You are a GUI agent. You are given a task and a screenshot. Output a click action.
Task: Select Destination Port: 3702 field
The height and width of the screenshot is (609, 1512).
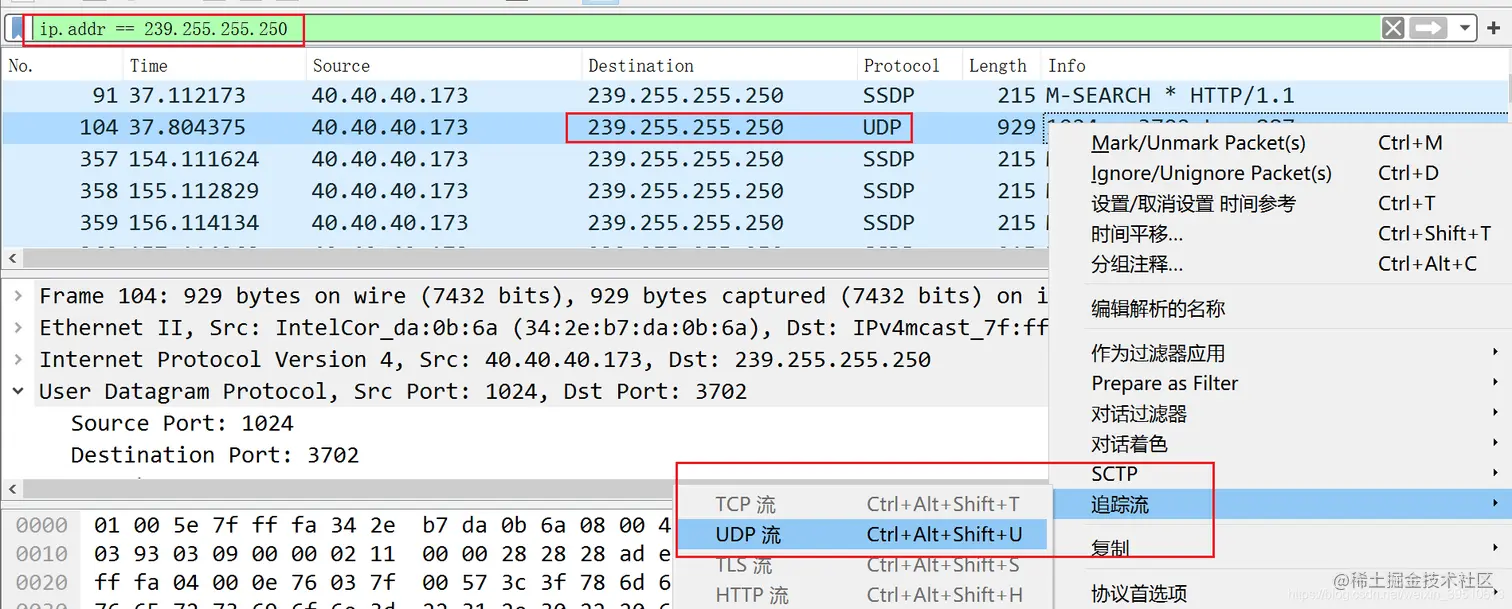click(x=215, y=456)
